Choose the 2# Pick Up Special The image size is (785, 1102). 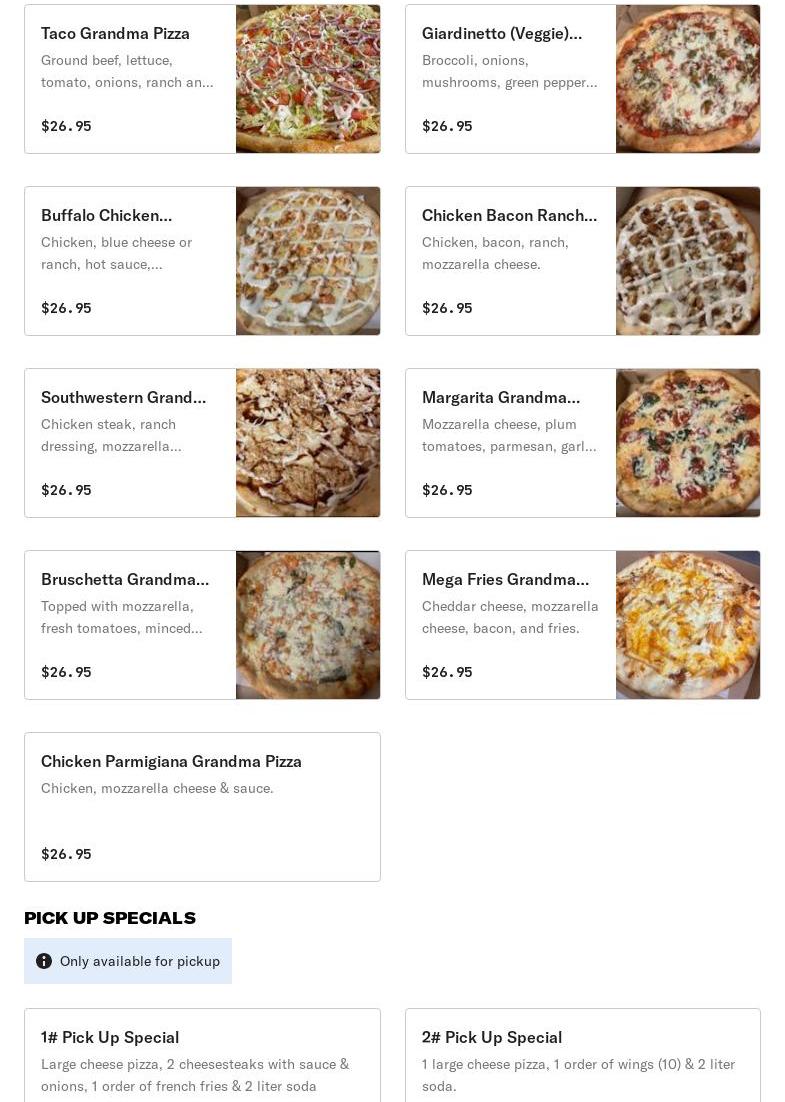pos(492,1037)
